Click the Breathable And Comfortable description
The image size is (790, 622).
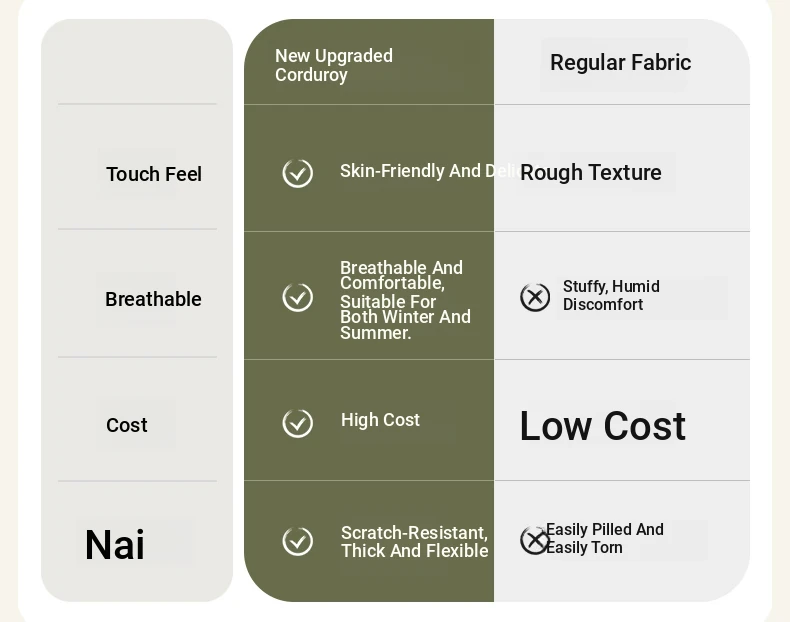405,300
